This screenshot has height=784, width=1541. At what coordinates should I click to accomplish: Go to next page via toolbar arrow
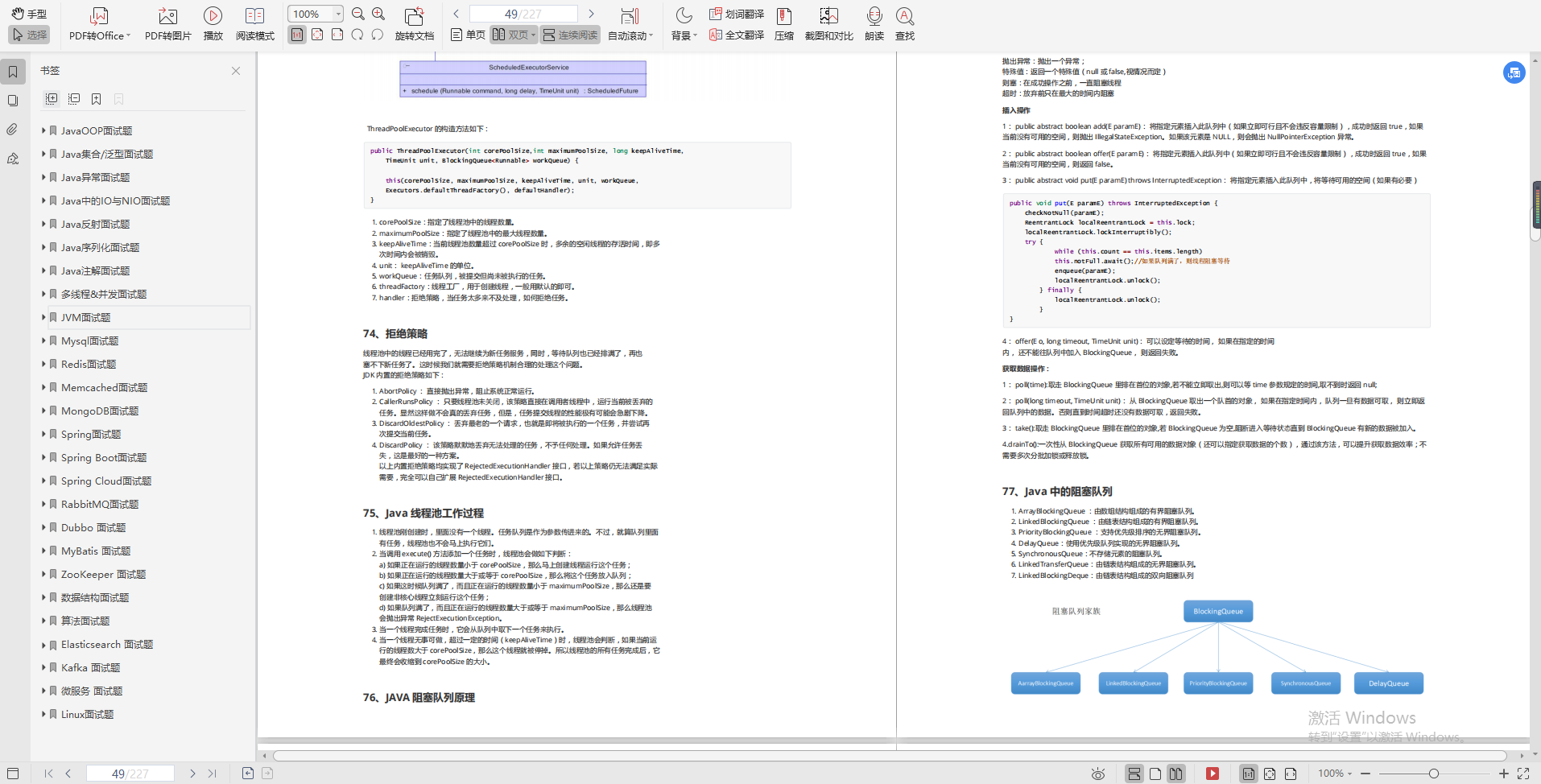591,14
